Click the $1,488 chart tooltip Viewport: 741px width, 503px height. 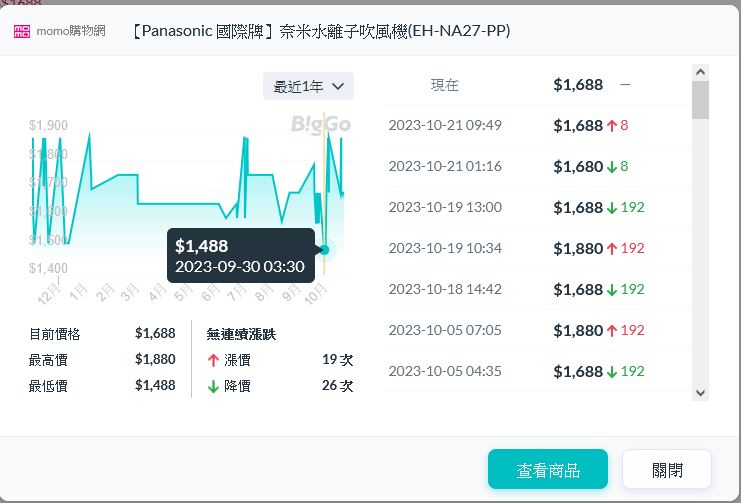click(x=240, y=256)
